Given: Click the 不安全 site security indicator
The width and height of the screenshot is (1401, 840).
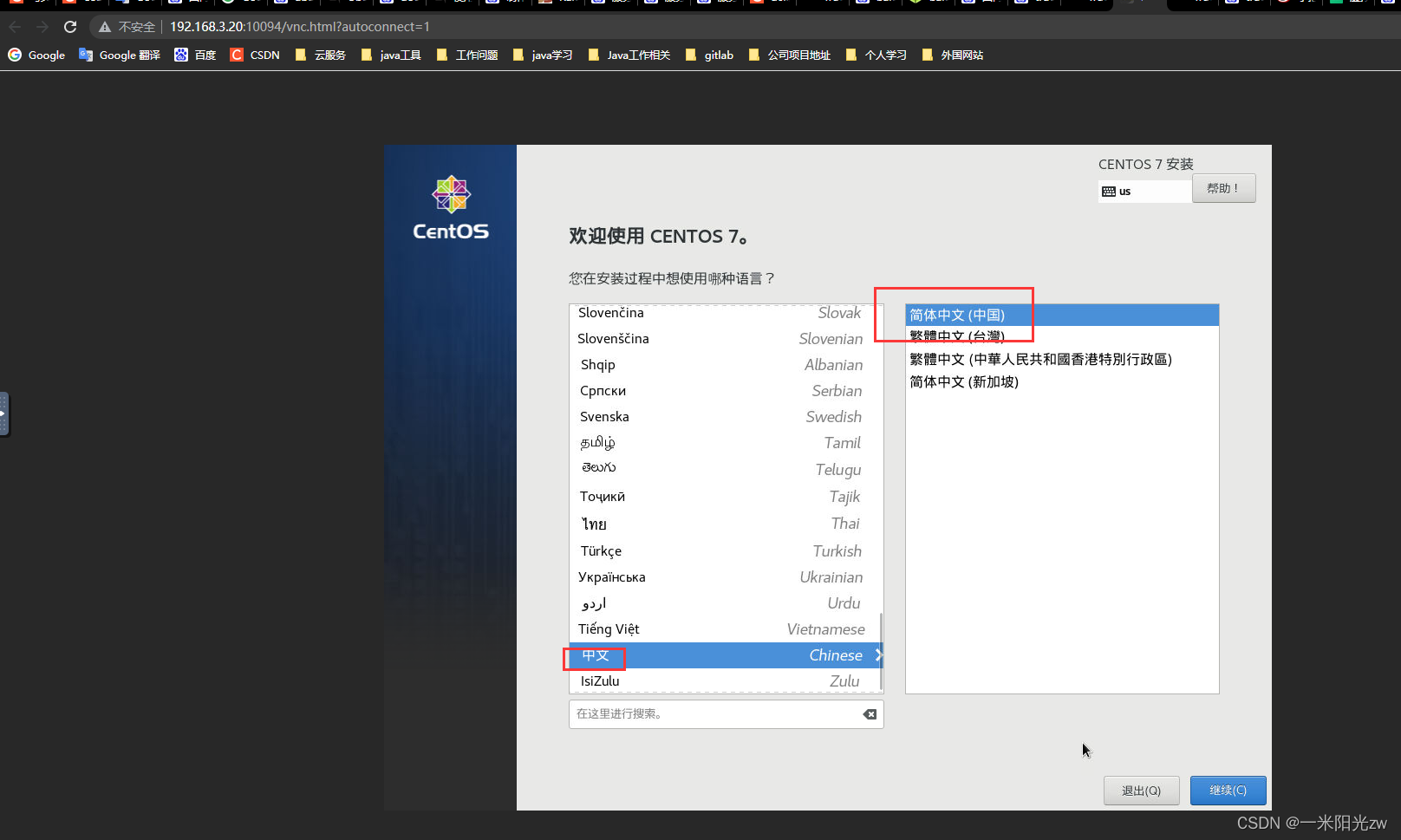Looking at the screenshot, I should point(128,26).
